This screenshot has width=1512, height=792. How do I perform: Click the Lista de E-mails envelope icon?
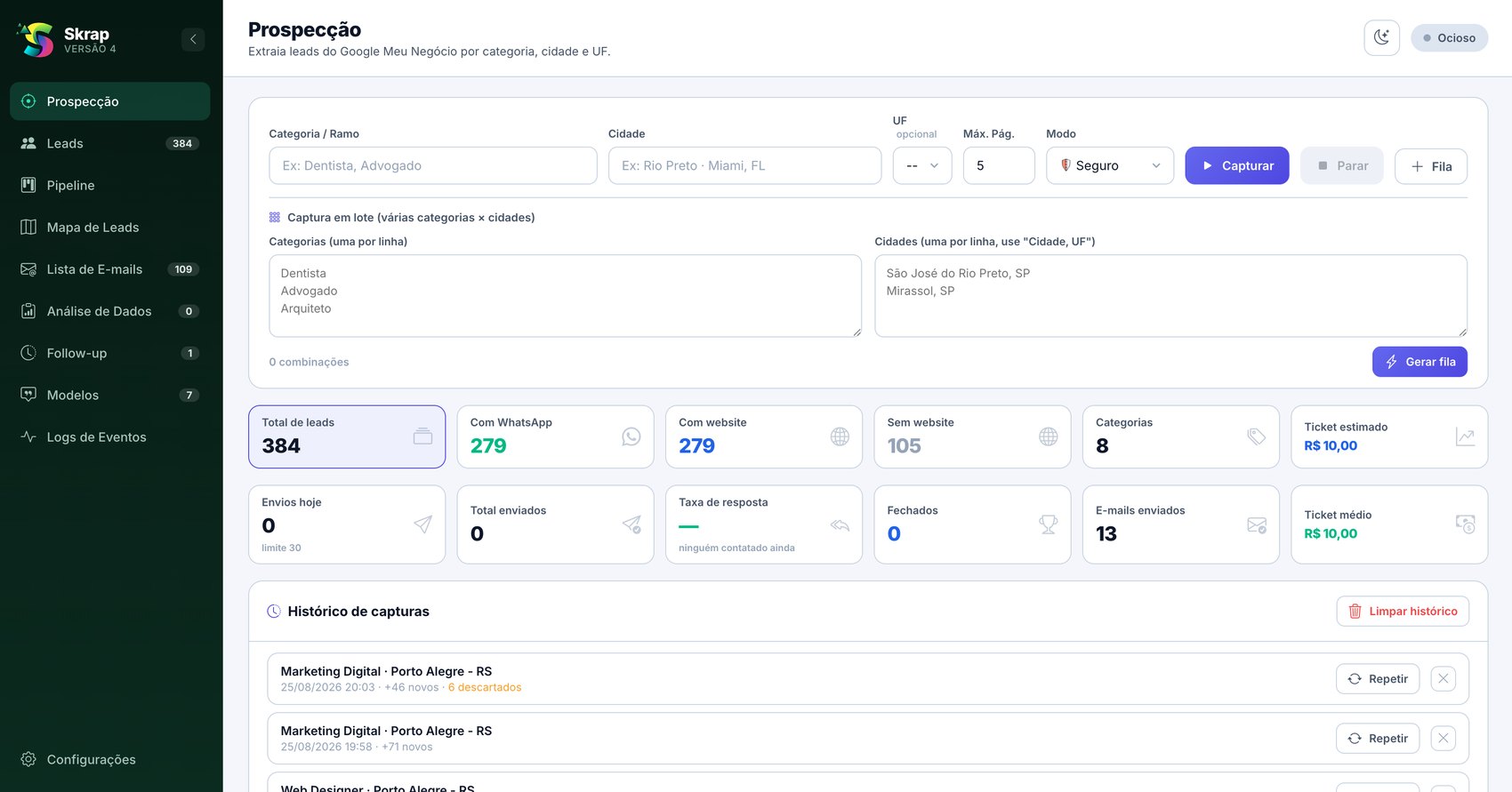[x=28, y=269]
